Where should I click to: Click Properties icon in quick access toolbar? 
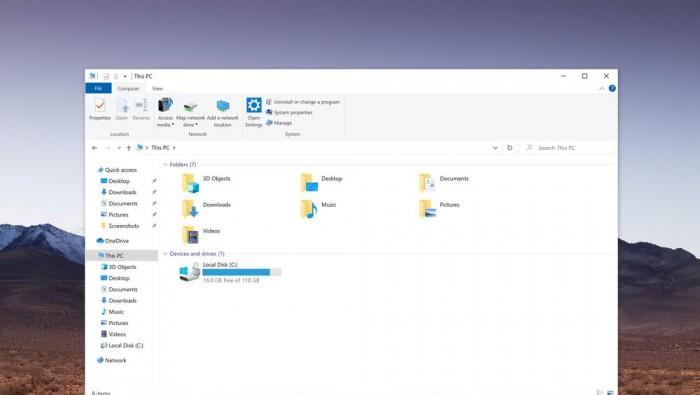(106, 76)
